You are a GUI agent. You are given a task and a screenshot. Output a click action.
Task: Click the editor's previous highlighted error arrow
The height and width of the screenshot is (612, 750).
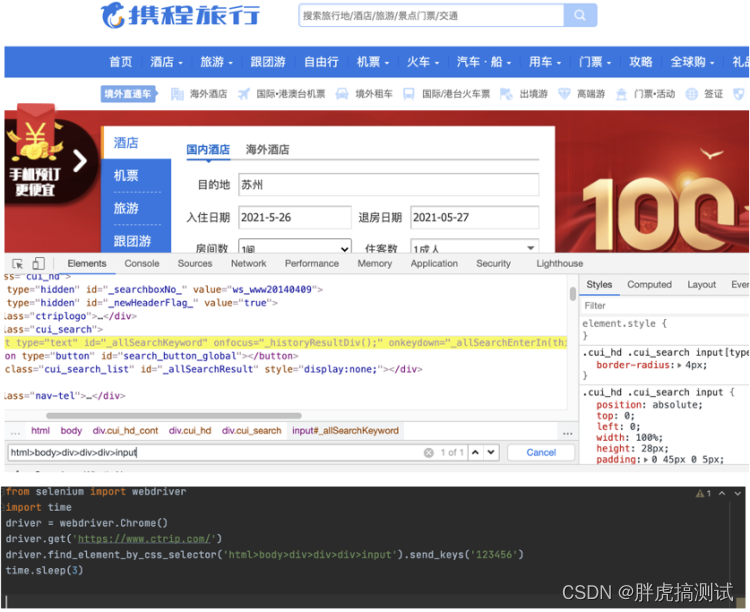click(722, 493)
